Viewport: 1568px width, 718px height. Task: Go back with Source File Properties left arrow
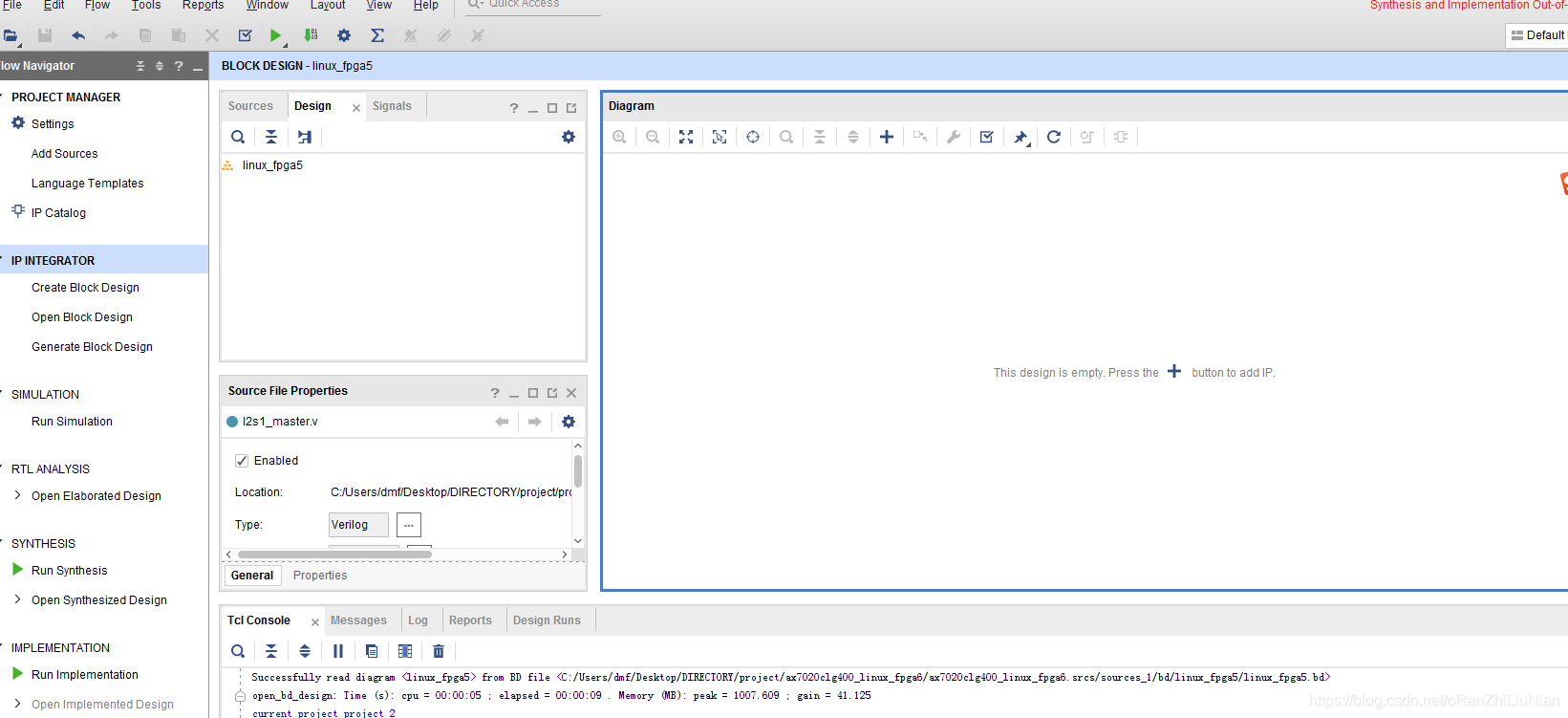pyautogui.click(x=502, y=422)
